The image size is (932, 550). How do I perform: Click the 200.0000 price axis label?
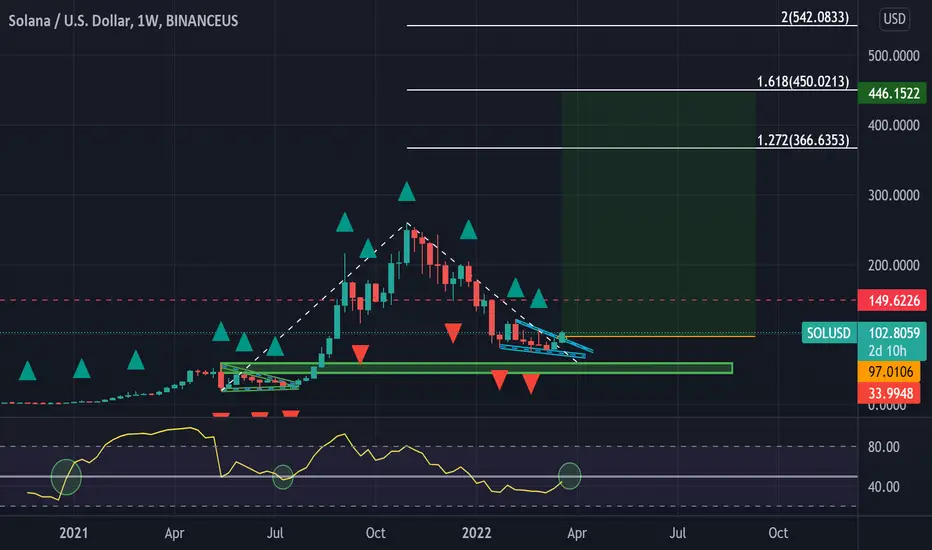(893, 265)
